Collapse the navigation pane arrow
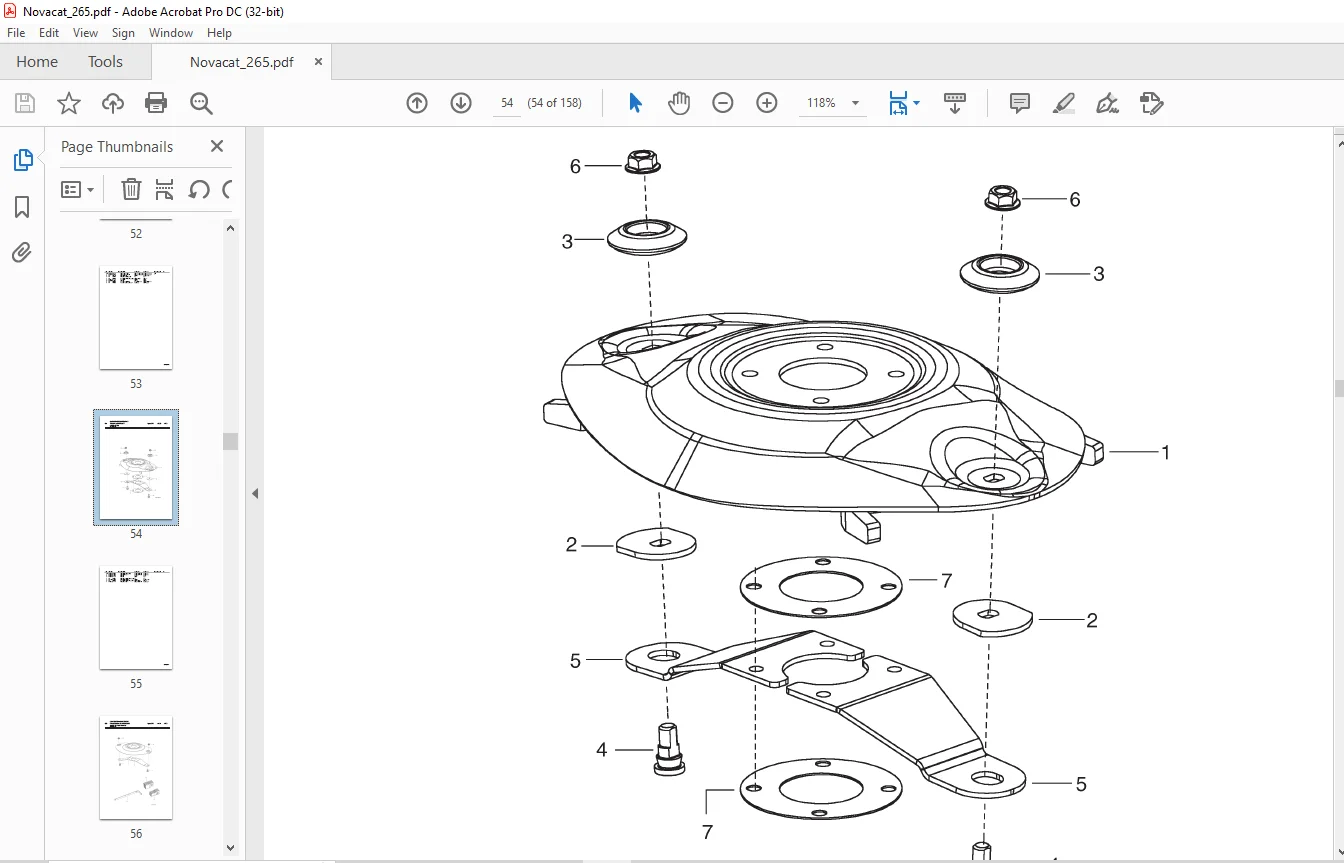This screenshot has height=863, width=1344. (255, 493)
